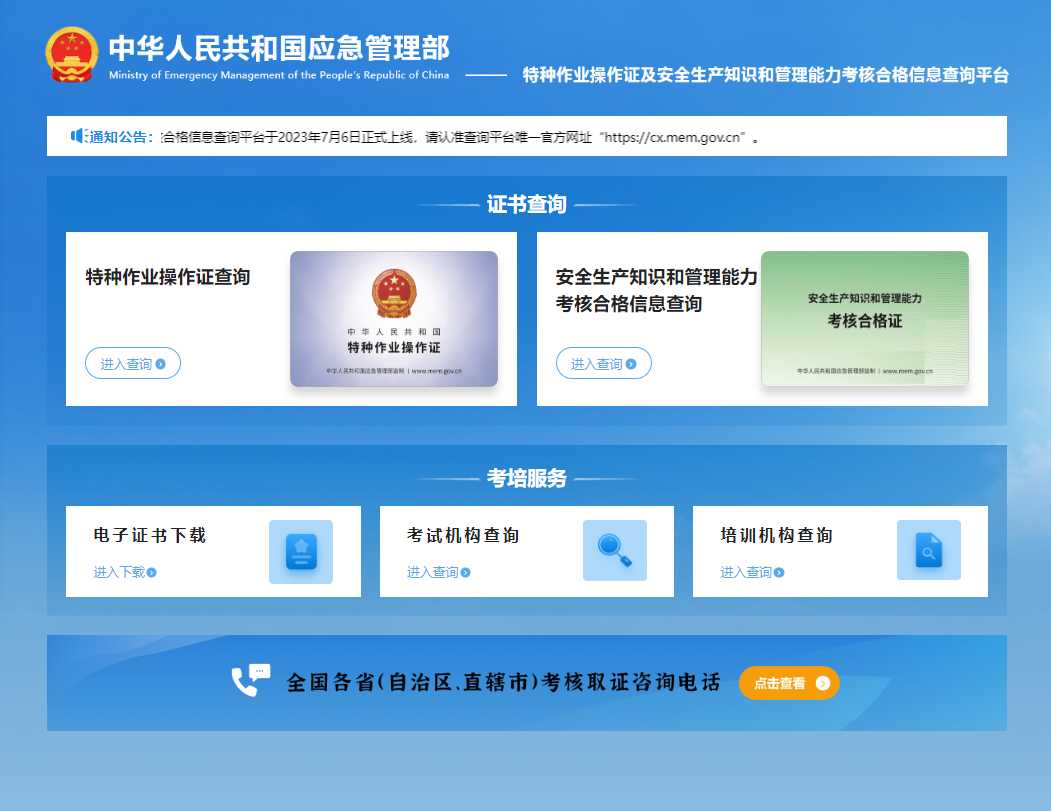Open 进入查询 link under 培训机构查询
The height and width of the screenshot is (811, 1051).
click(x=752, y=572)
